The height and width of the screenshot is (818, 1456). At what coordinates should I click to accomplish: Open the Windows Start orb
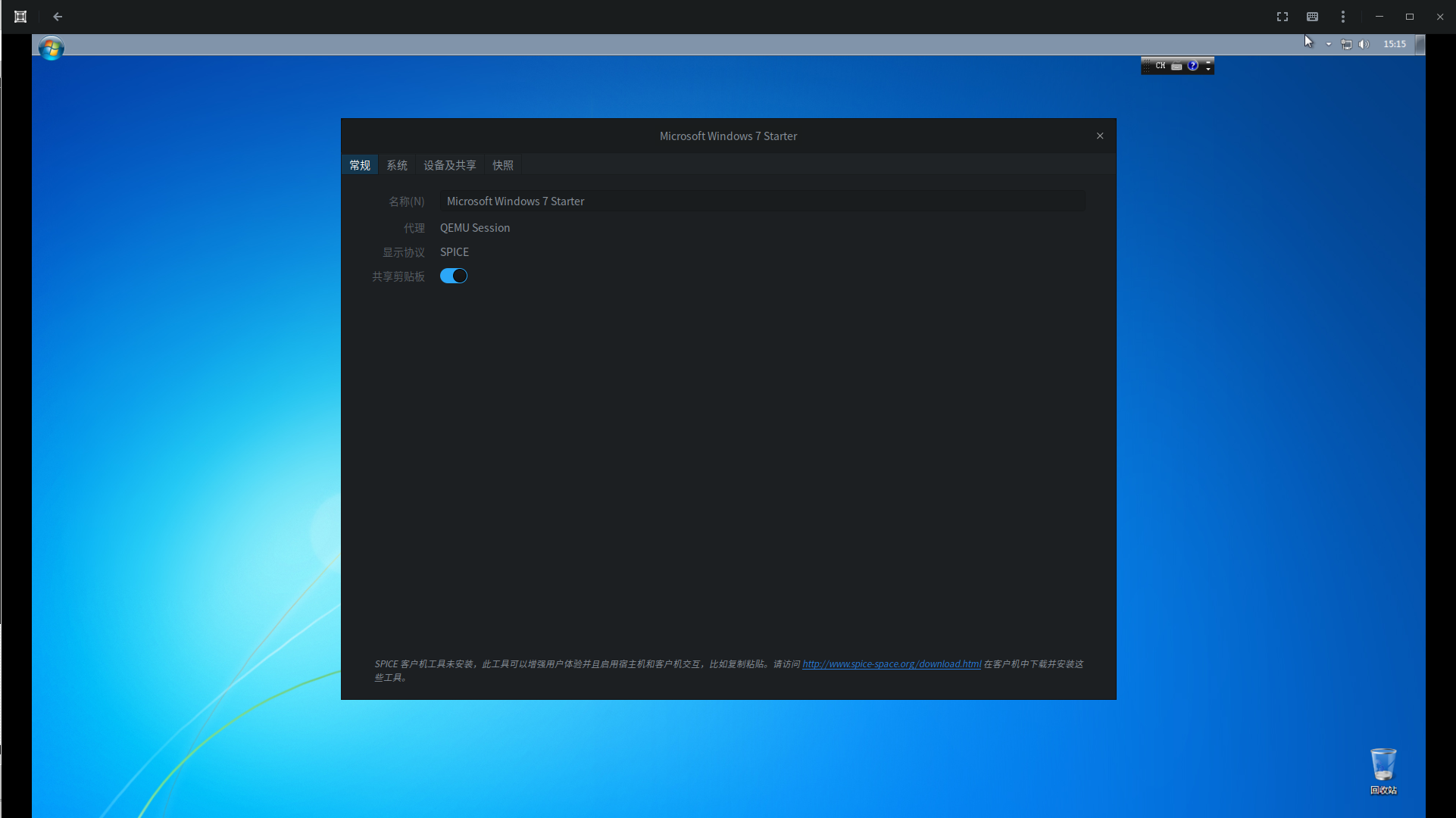point(51,48)
